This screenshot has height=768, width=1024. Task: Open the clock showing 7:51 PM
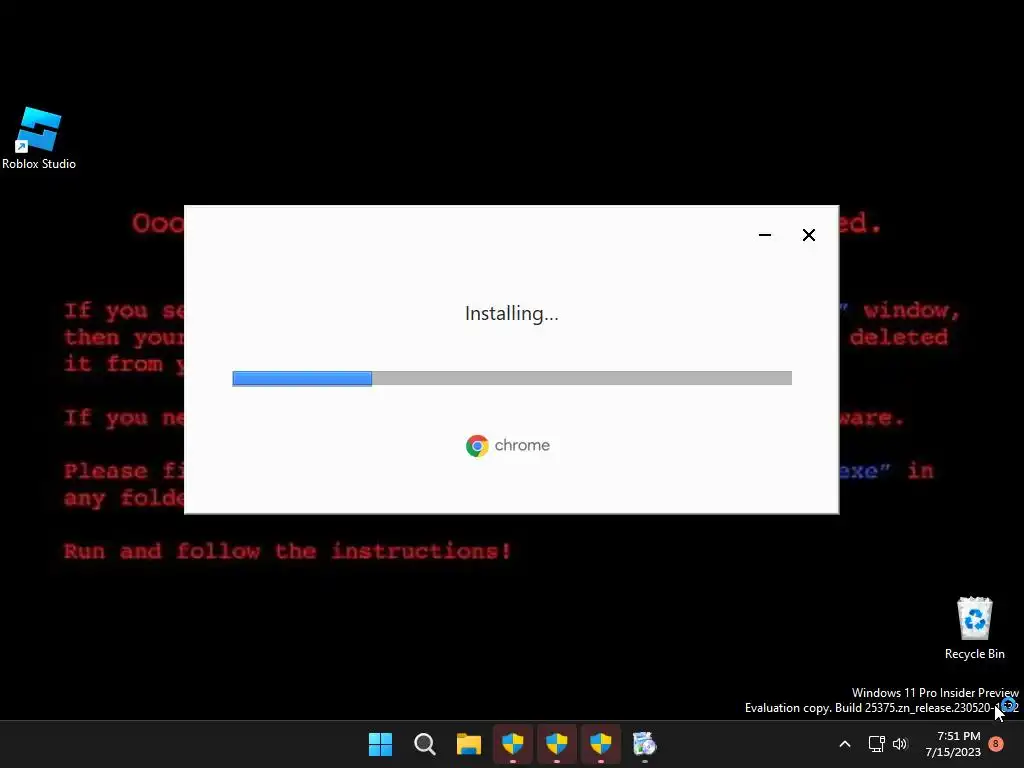tap(959, 736)
